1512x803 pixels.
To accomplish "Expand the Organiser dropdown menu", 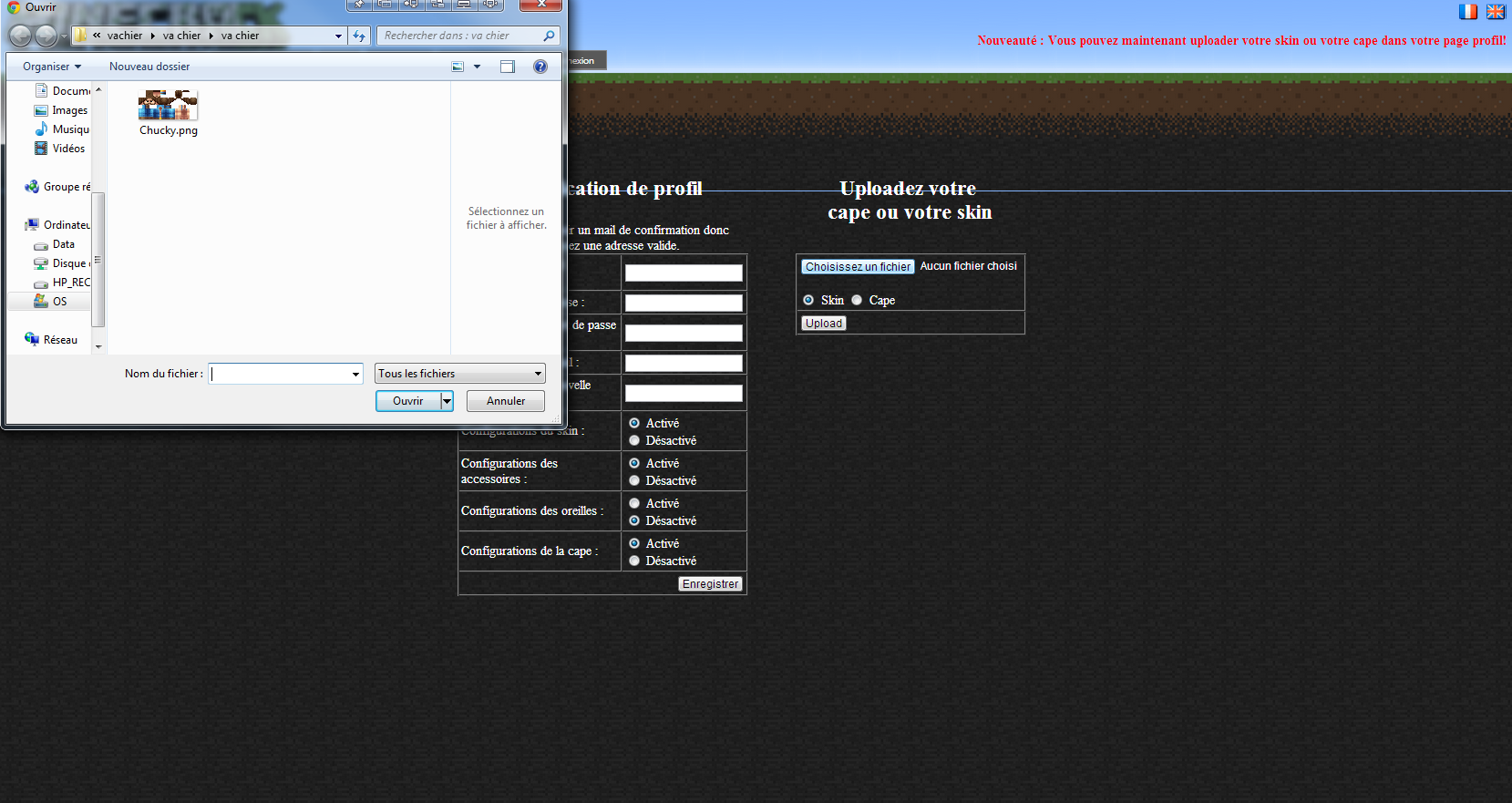I will pyautogui.click(x=52, y=67).
